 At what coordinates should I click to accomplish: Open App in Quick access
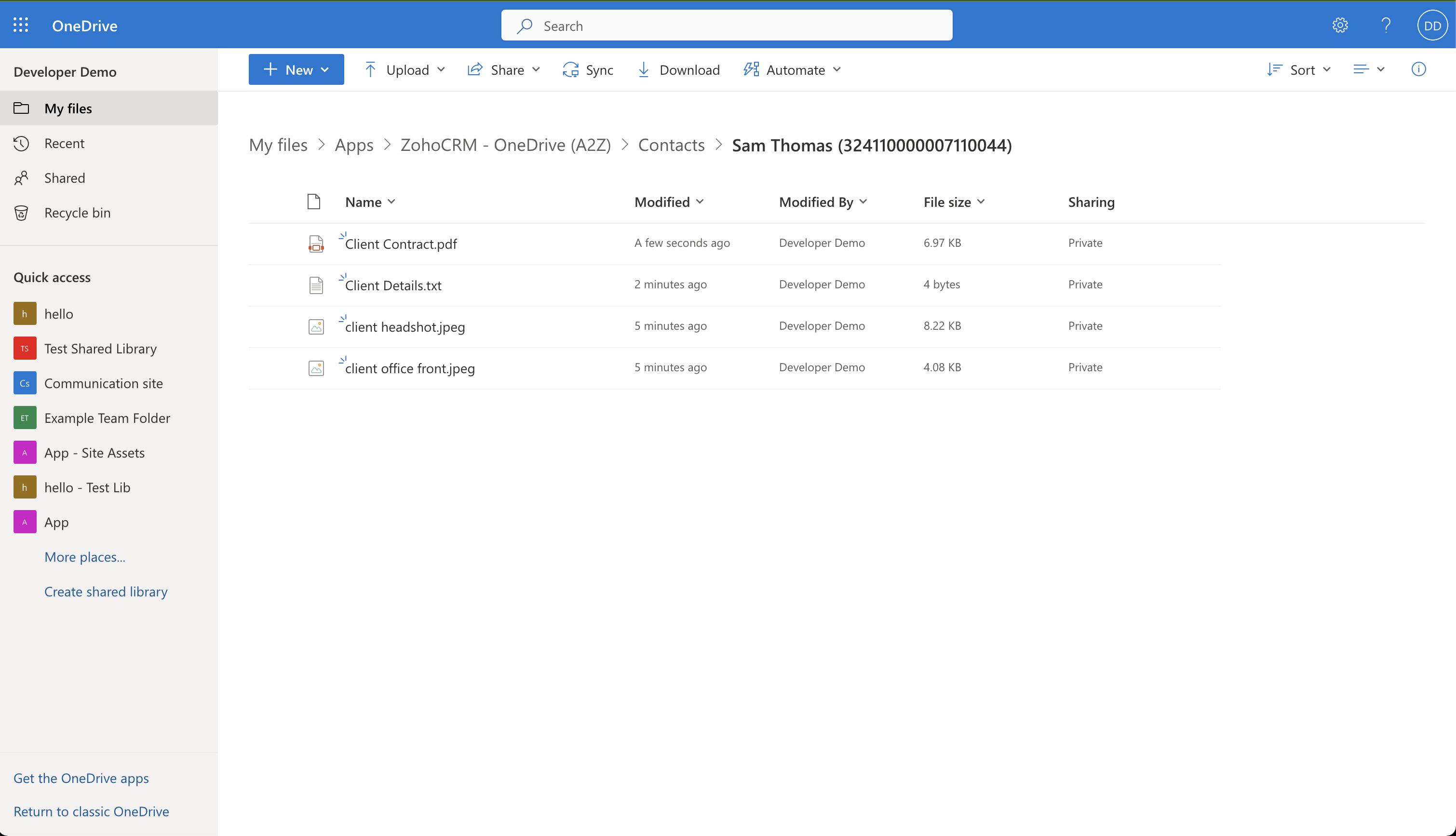(x=56, y=522)
